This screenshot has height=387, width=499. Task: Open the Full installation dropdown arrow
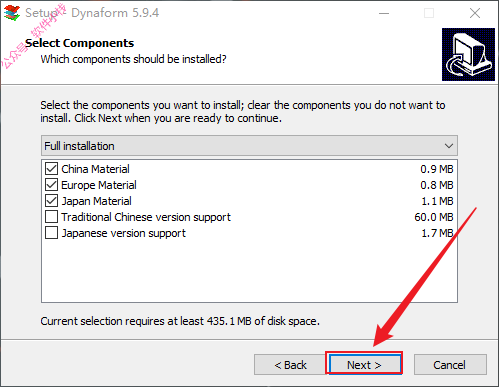[449, 146]
